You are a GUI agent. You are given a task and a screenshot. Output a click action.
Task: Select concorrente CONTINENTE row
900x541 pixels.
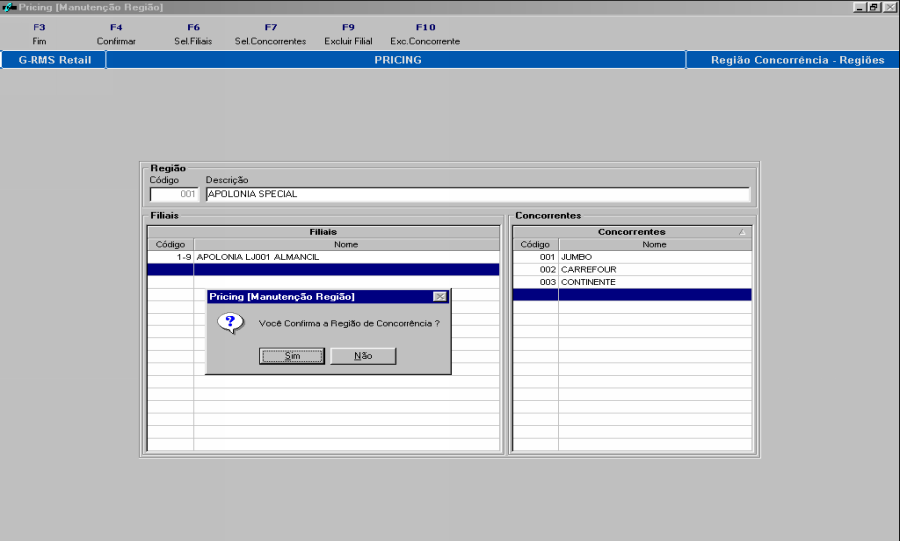coord(632,282)
